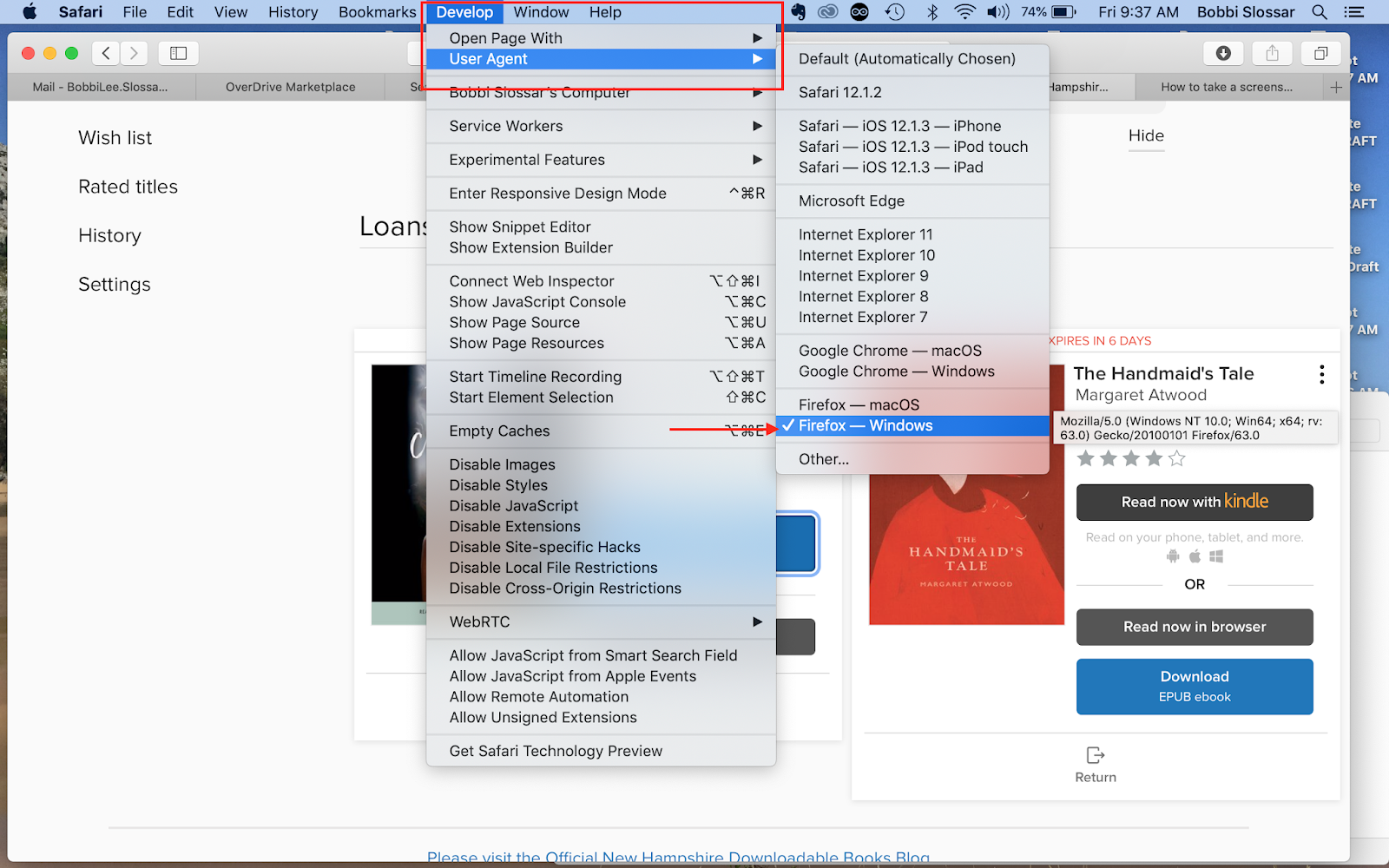Toggle Disable JavaScript in the Develop menu
Viewport: 1389px width, 868px height.
[x=601, y=506]
